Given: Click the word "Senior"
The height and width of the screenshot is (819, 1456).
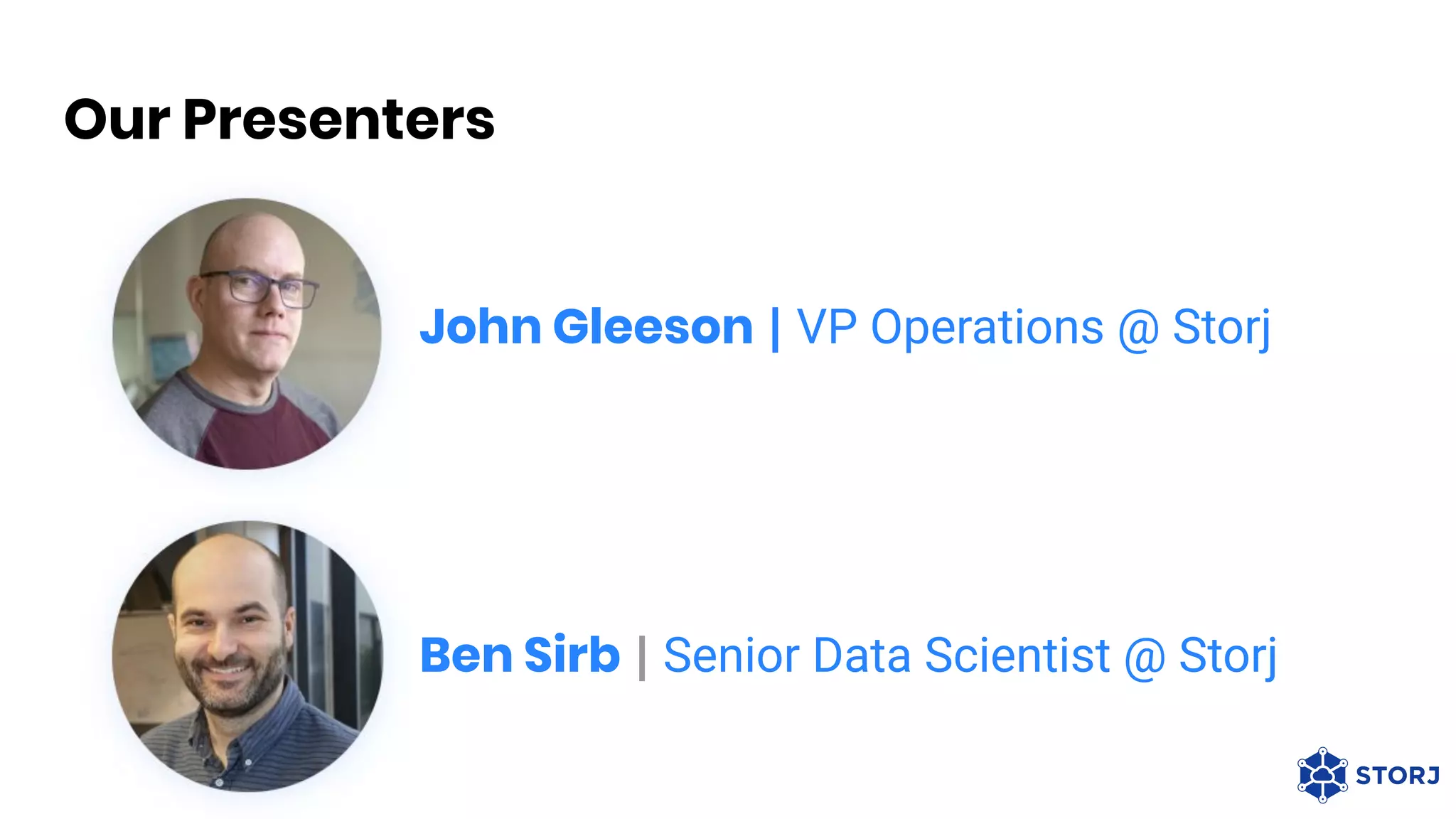Looking at the screenshot, I should click(x=732, y=655).
